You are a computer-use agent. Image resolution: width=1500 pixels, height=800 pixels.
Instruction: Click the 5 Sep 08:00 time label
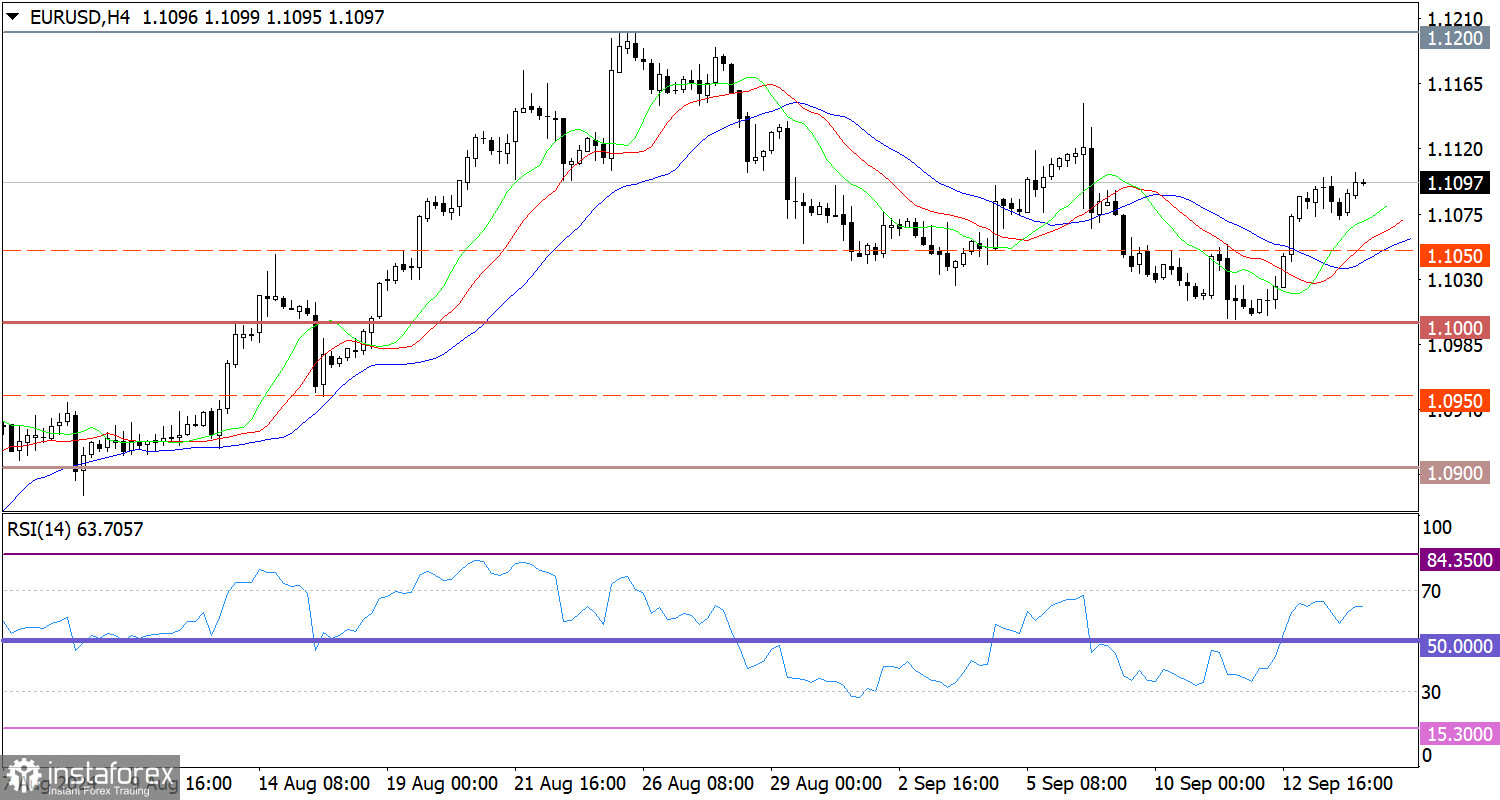click(x=1079, y=782)
